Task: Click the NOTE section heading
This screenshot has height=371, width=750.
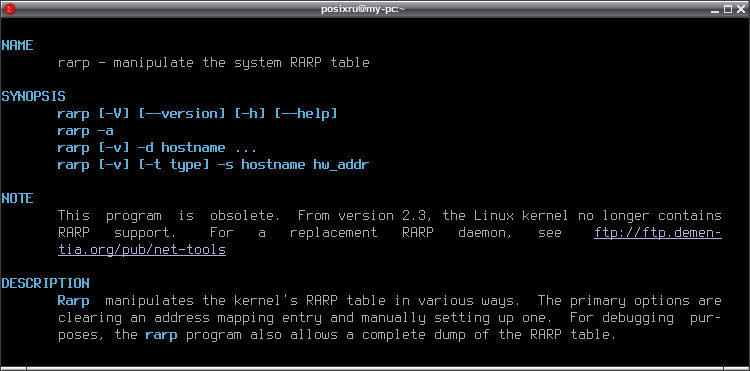Action: (17, 198)
